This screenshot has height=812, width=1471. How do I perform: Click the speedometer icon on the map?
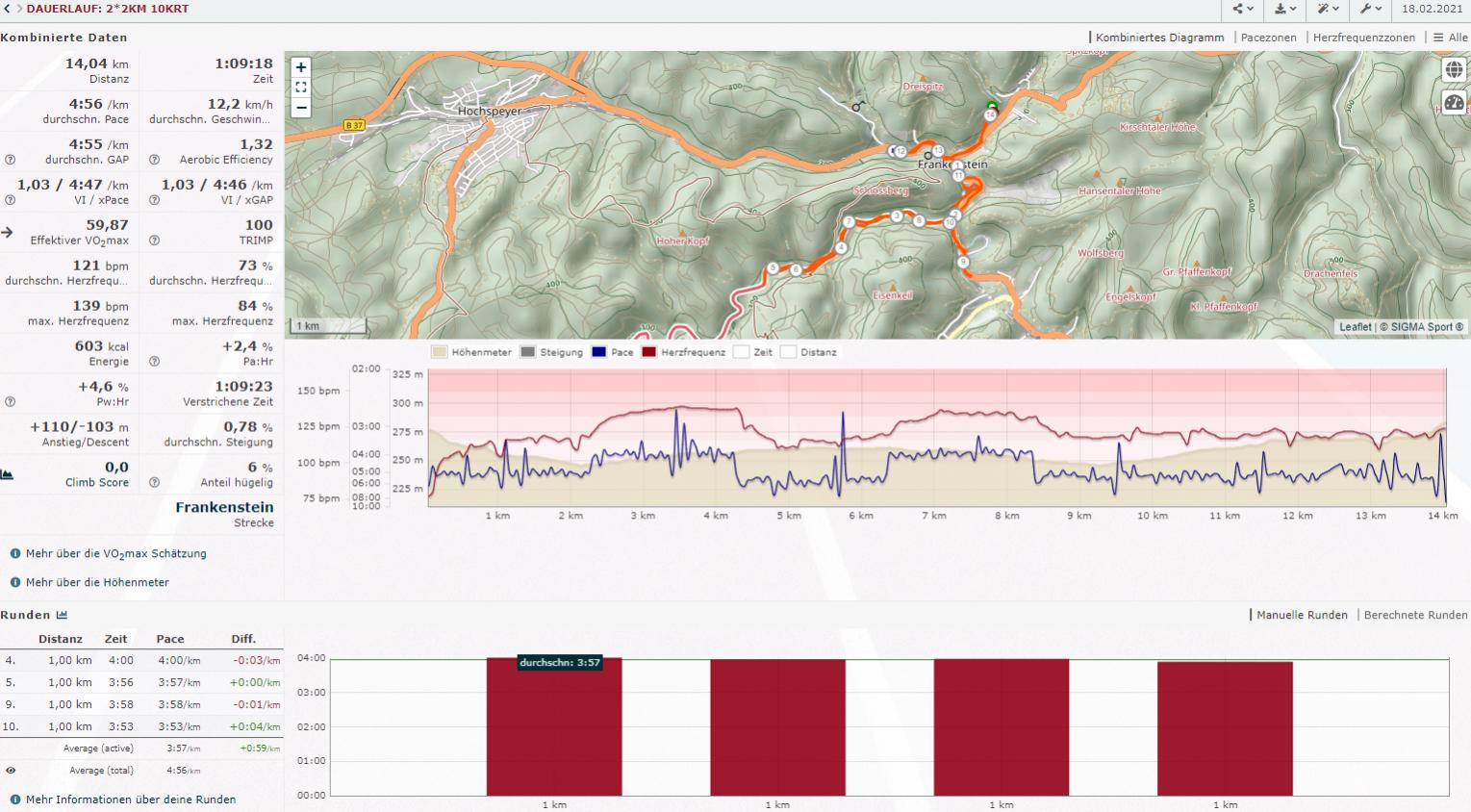pyautogui.click(x=1453, y=103)
